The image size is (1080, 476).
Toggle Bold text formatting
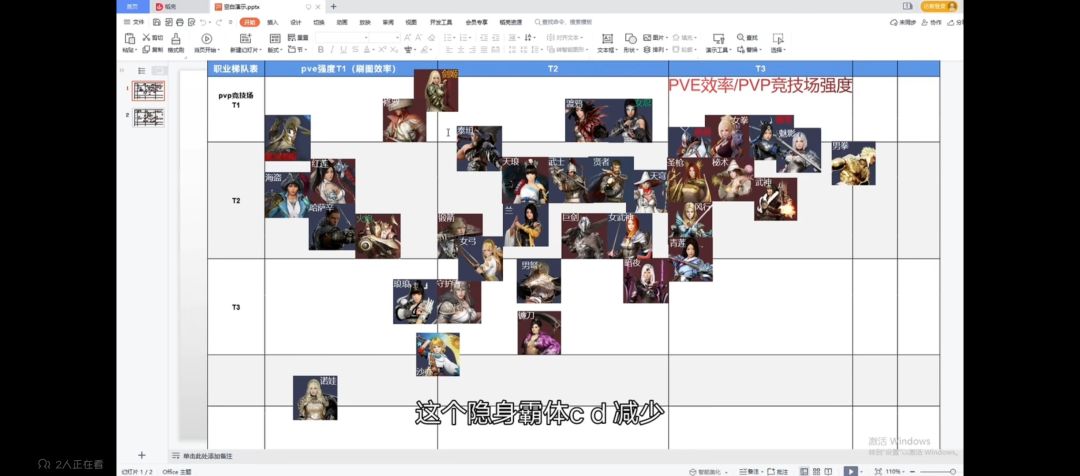point(320,50)
